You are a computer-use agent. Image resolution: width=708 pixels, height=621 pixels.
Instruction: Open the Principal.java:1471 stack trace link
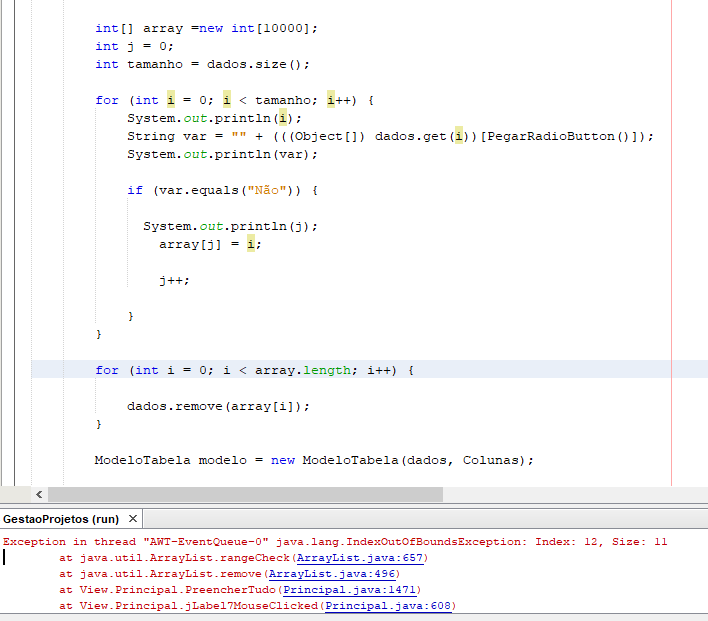pos(350,589)
